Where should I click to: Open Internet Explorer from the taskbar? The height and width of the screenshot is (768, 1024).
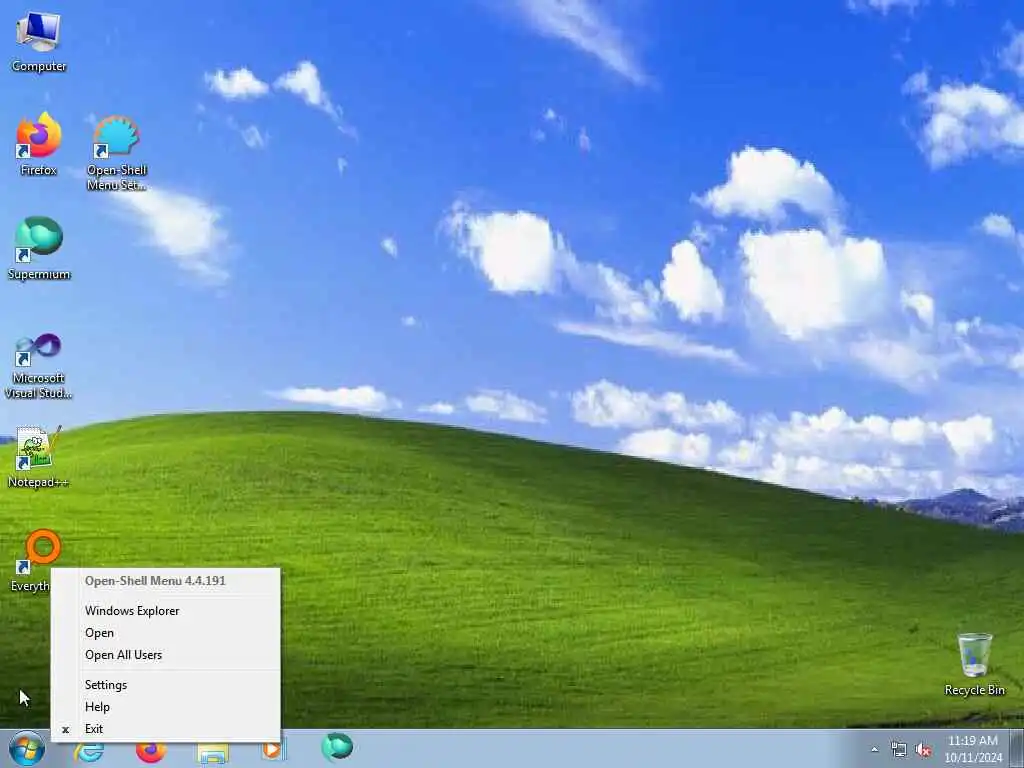89,752
